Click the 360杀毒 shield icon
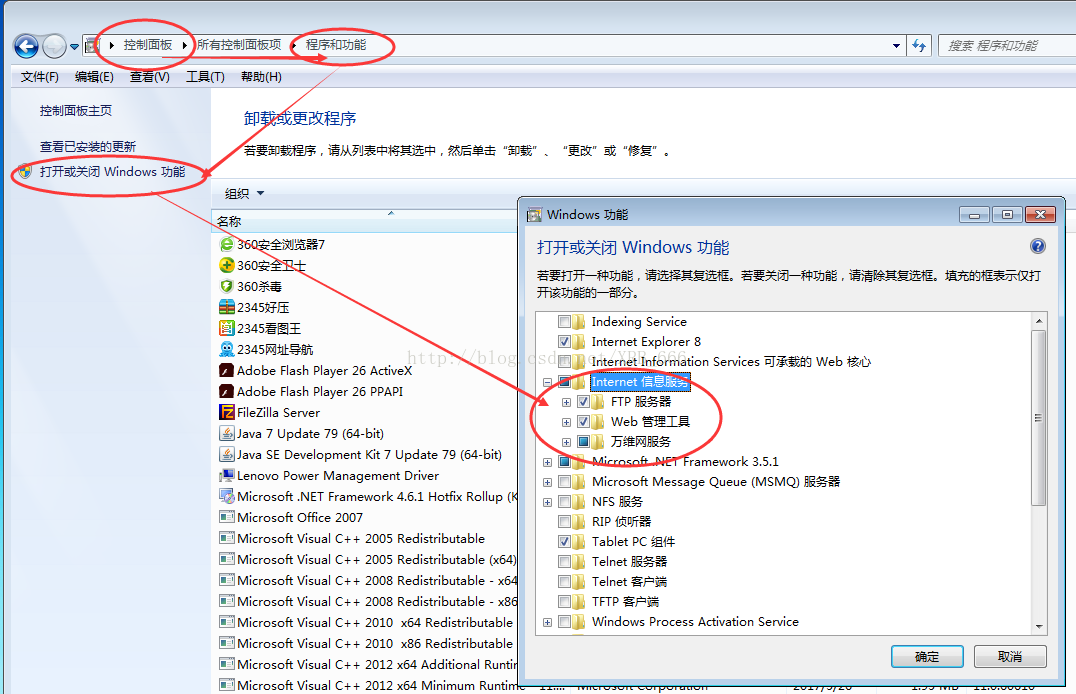Viewport: 1076px width, 694px height. point(227,287)
